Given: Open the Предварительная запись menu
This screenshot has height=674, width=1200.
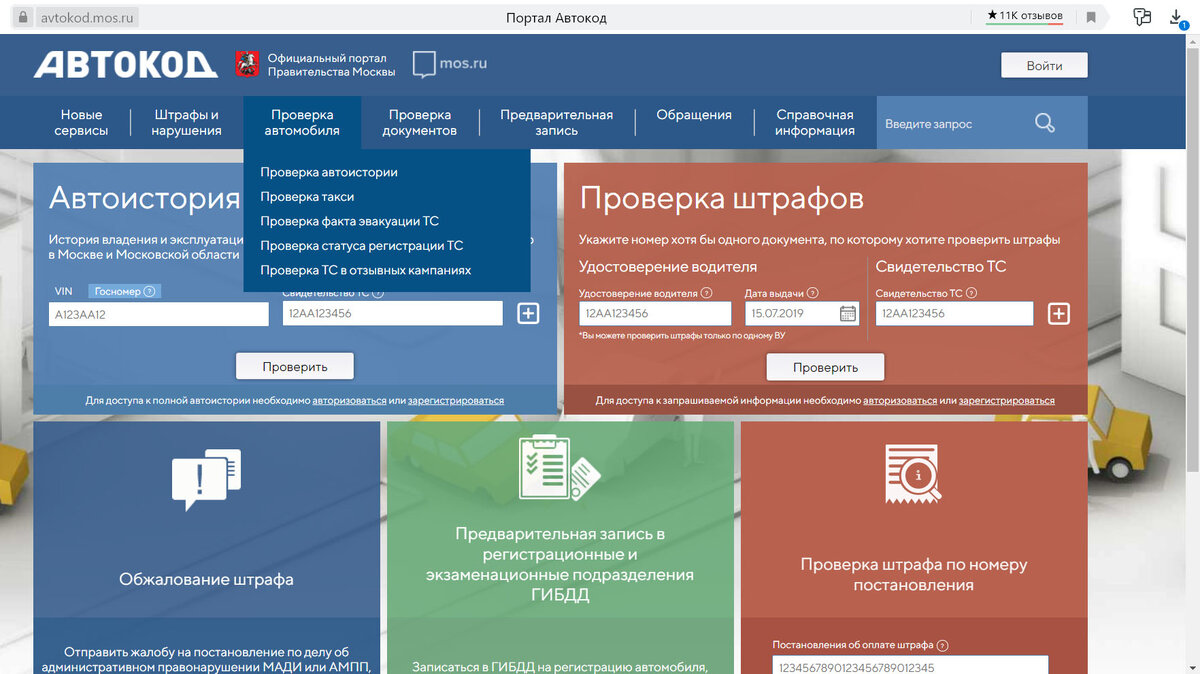Looking at the screenshot, I should pyautogui.click(x=557, y=123).
